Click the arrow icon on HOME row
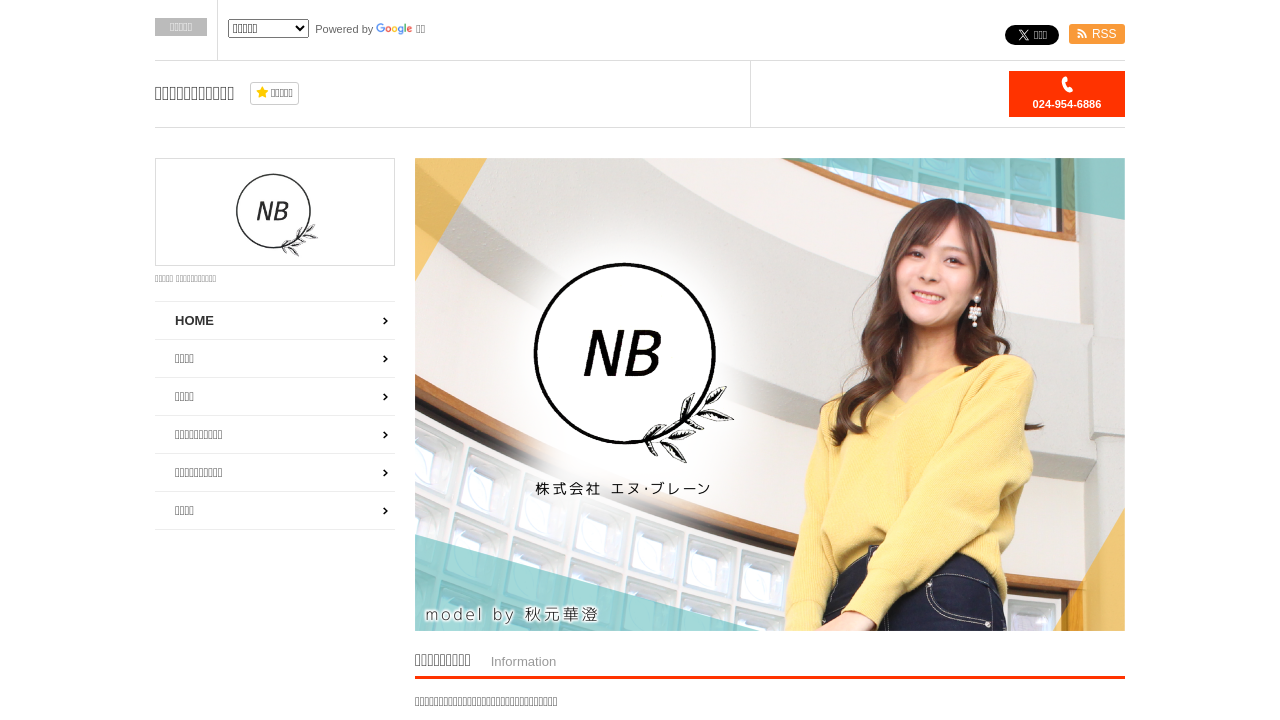 [x=385, y=321]
